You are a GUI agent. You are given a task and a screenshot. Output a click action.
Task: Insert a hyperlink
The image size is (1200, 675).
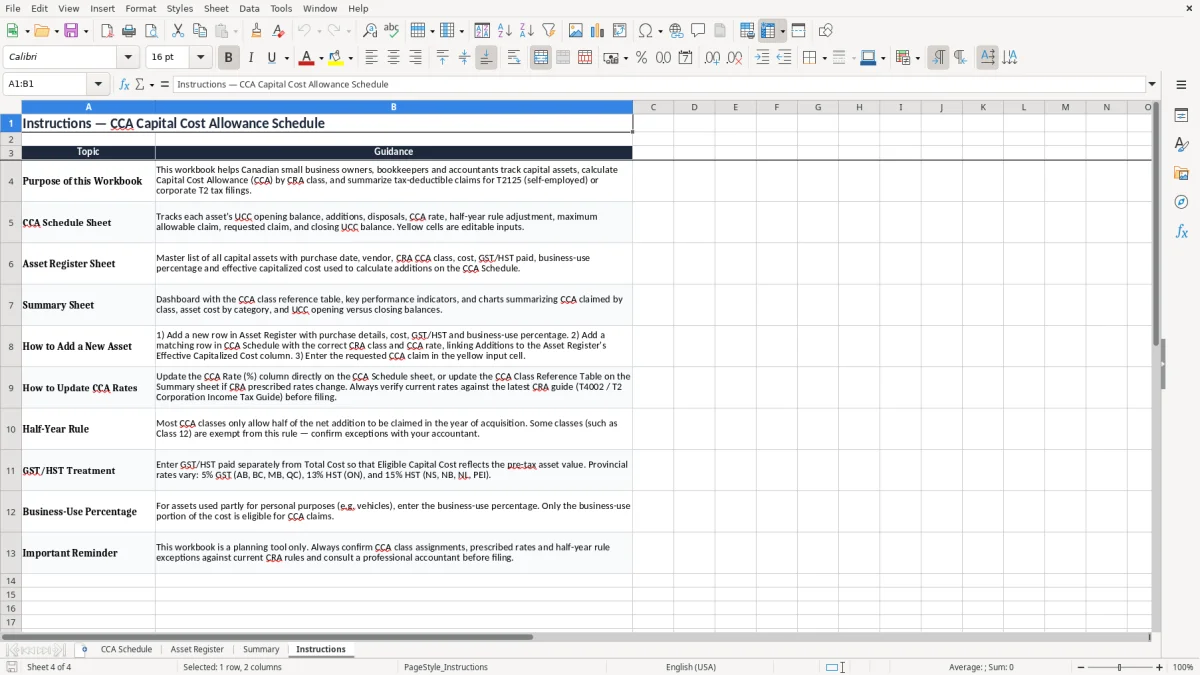pyautogui.click(x=676, y=31)
